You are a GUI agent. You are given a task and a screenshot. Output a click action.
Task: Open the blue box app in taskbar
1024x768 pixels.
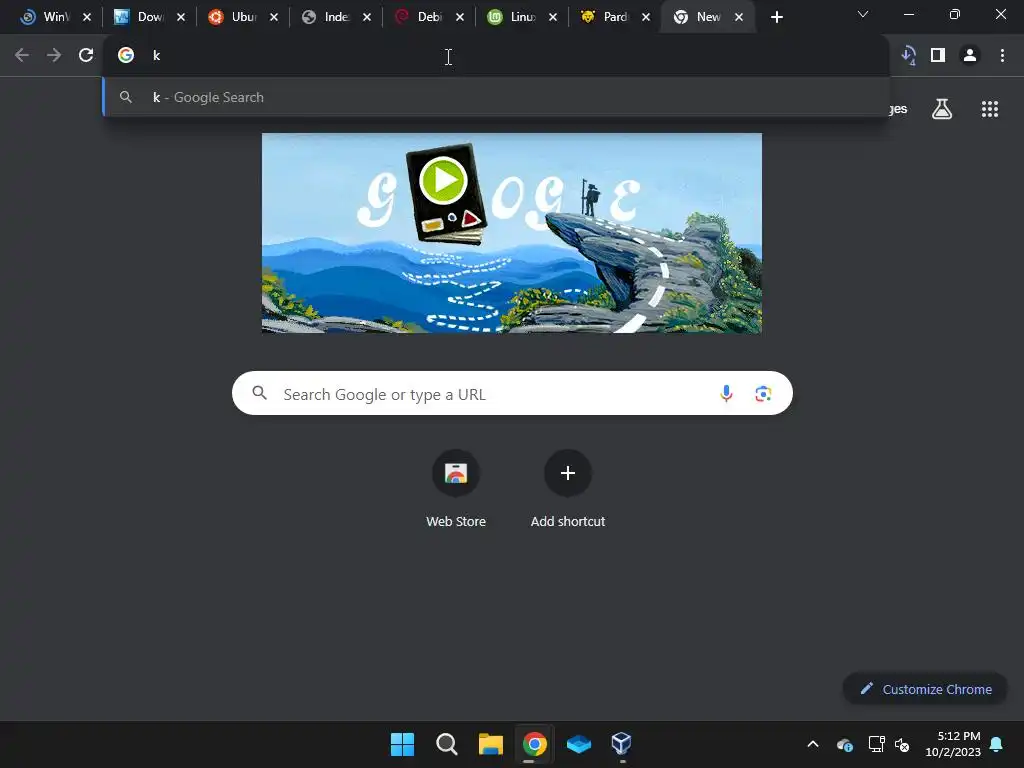(579, 744)
